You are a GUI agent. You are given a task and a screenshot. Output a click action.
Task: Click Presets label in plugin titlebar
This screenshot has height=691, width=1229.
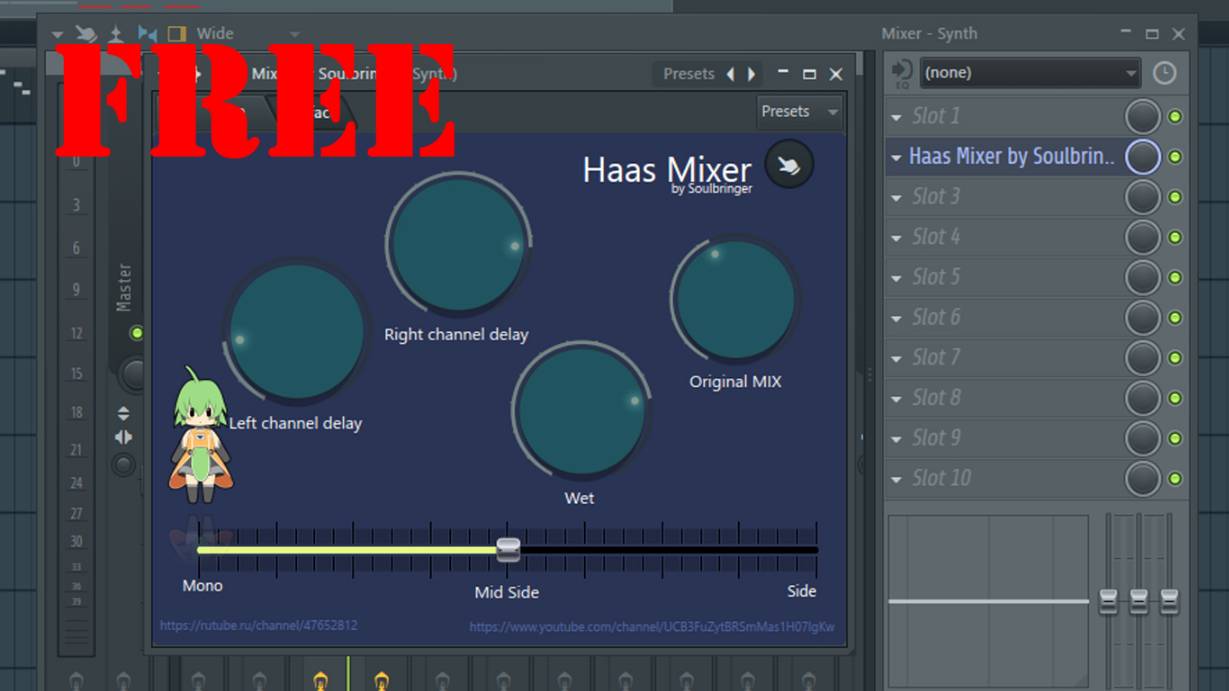[689, 74]
